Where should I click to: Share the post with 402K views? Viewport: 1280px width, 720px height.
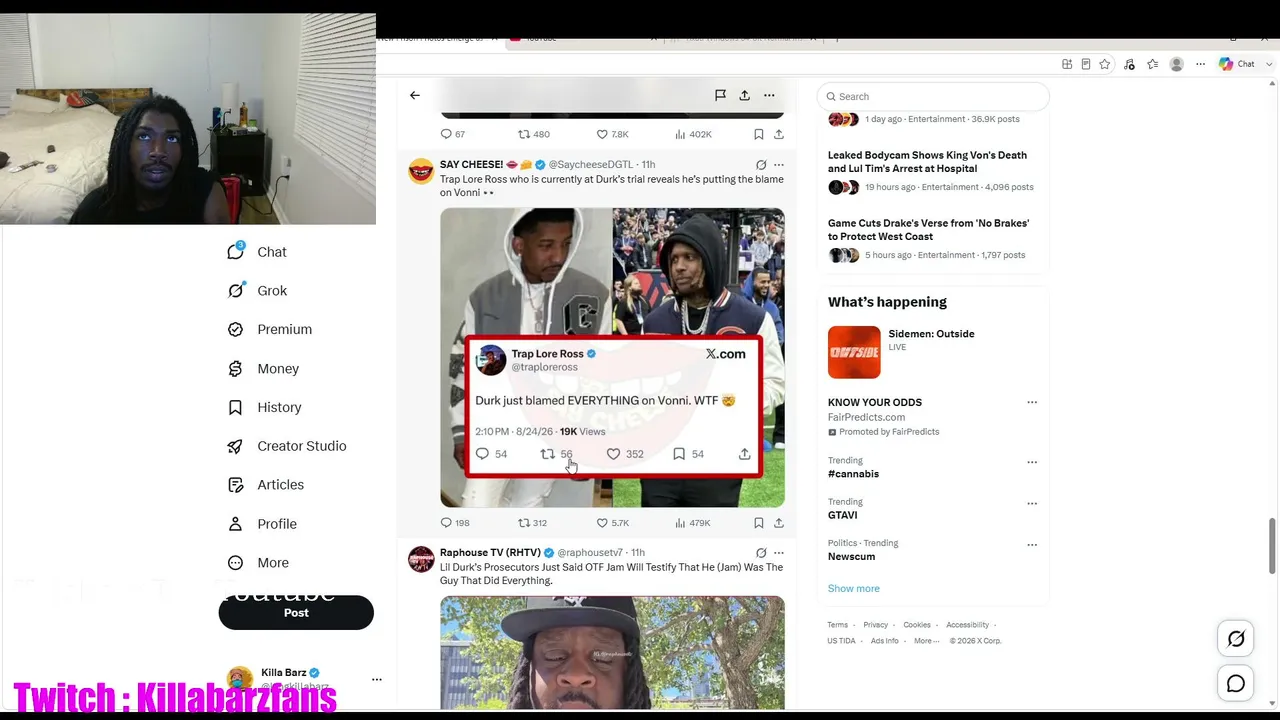(x=779, y=134)
